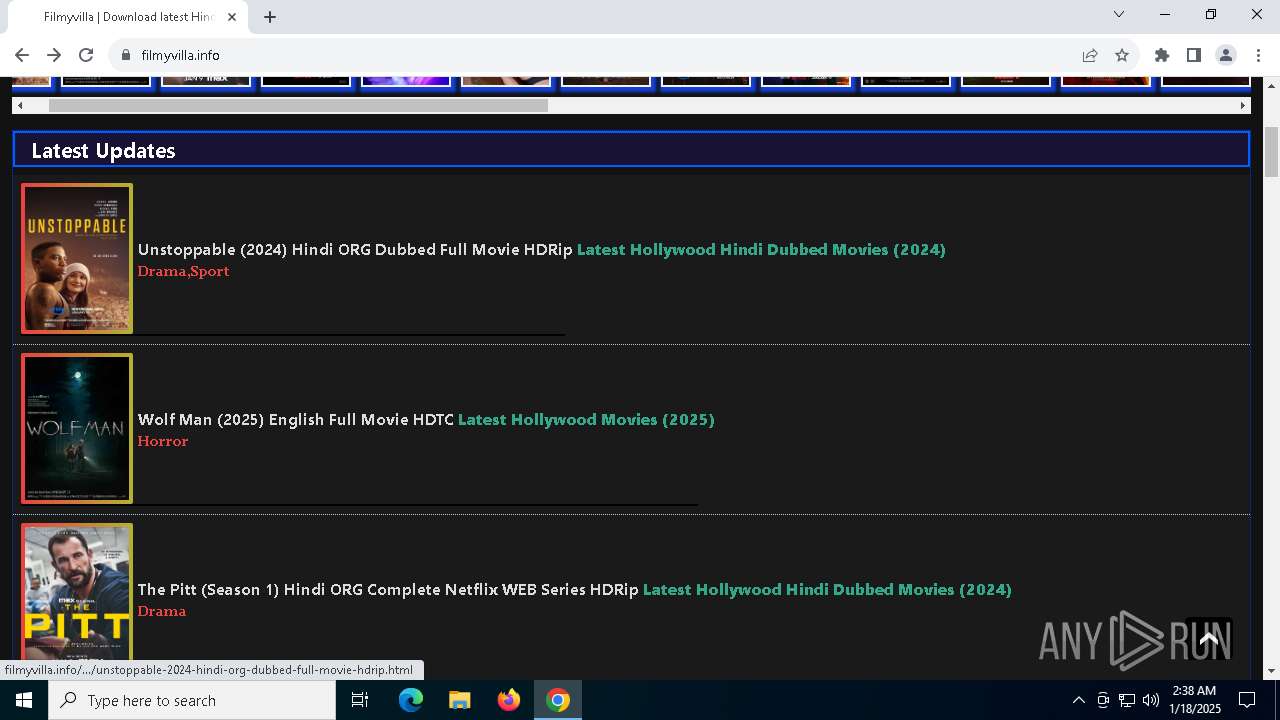Open the Windows Start menu
The width and height of the screenshot is (1280, 720).
tap(24, 700)
